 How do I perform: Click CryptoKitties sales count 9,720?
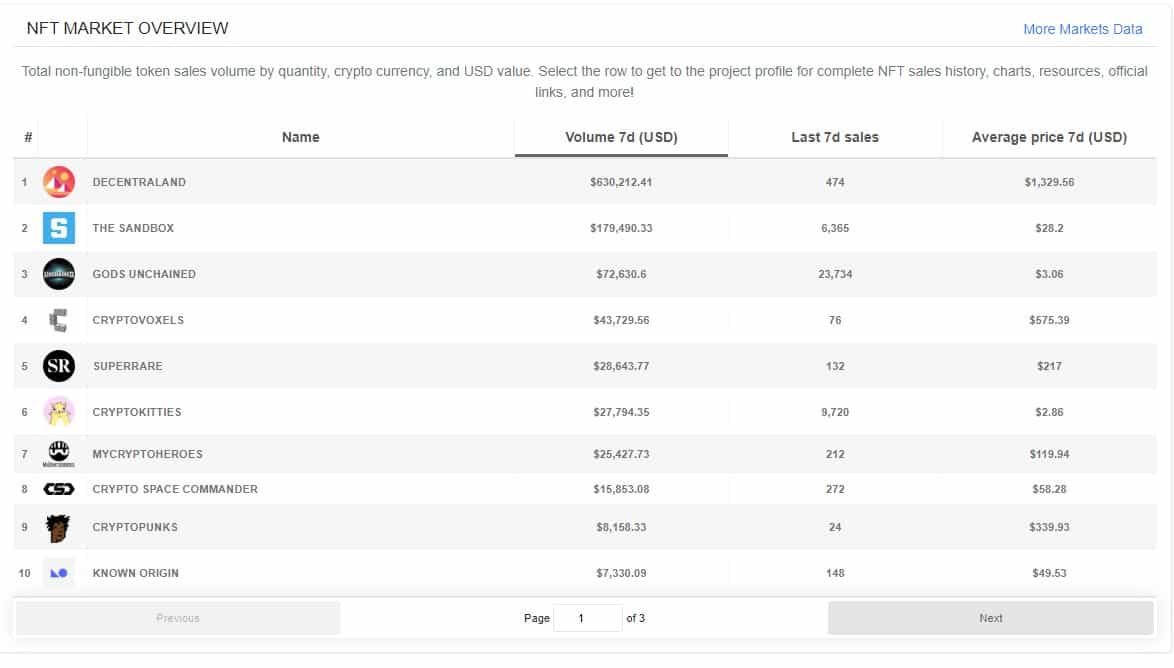[x=835, y=412]
